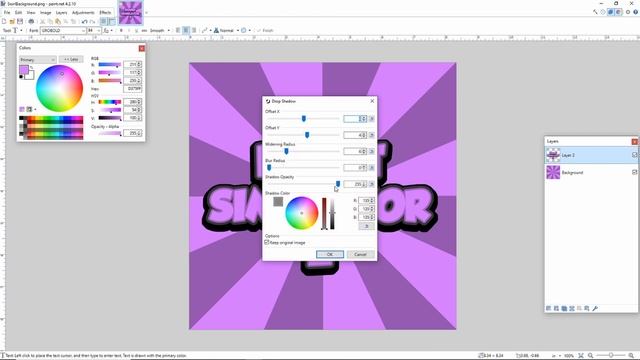Toggle the Tools window icon at top right
This screenshot has width=640, height=360.
click(x=595, y=12)
